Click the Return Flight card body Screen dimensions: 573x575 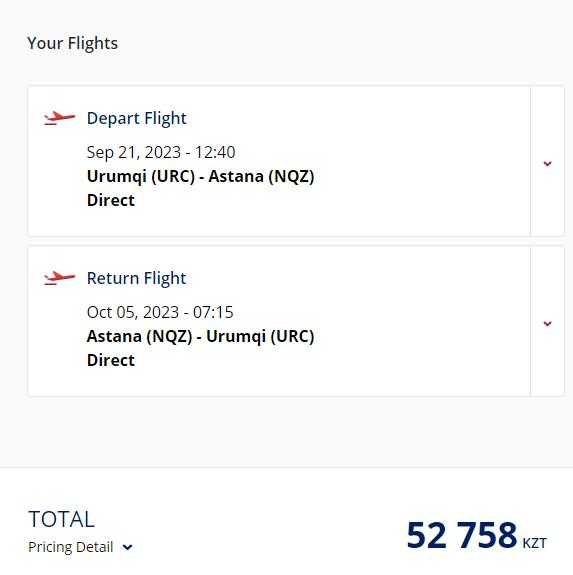[x=279, y=321]
